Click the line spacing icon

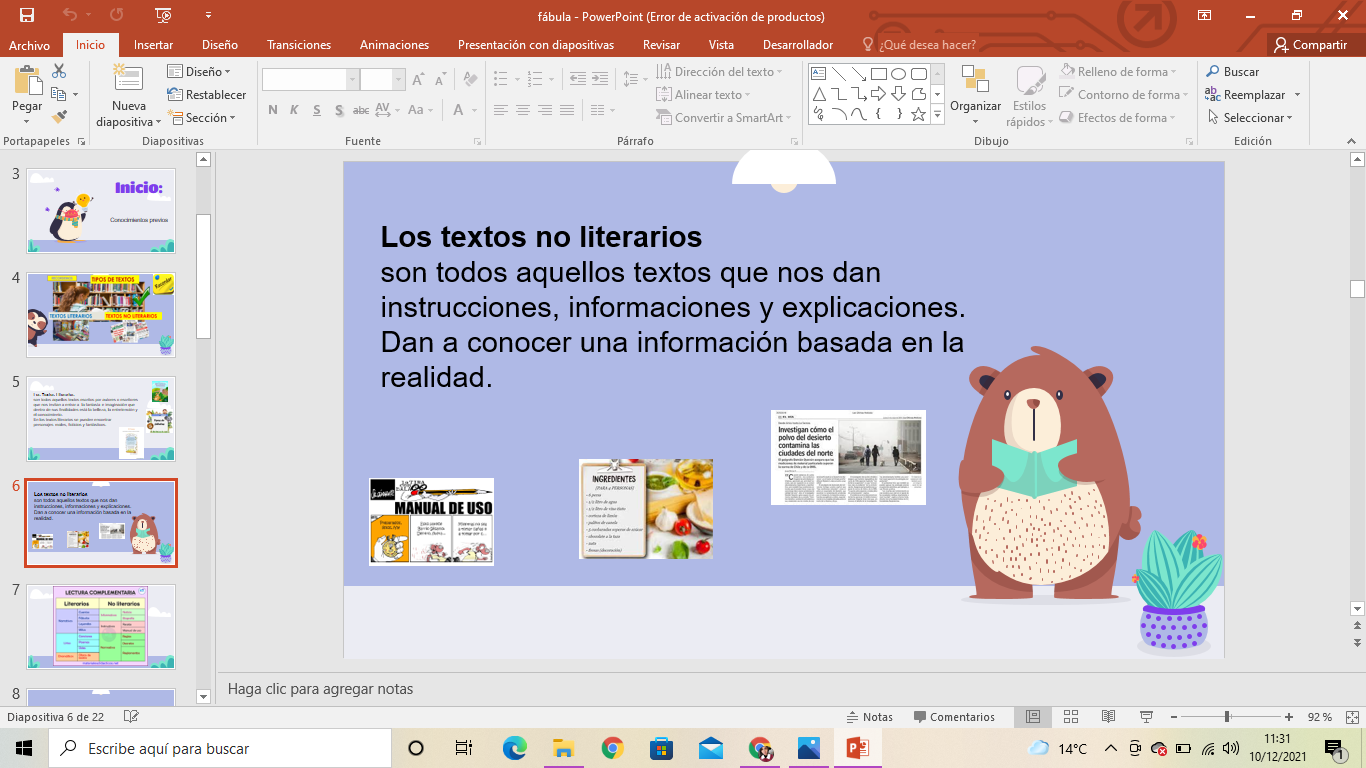click(x=632, y=80)
